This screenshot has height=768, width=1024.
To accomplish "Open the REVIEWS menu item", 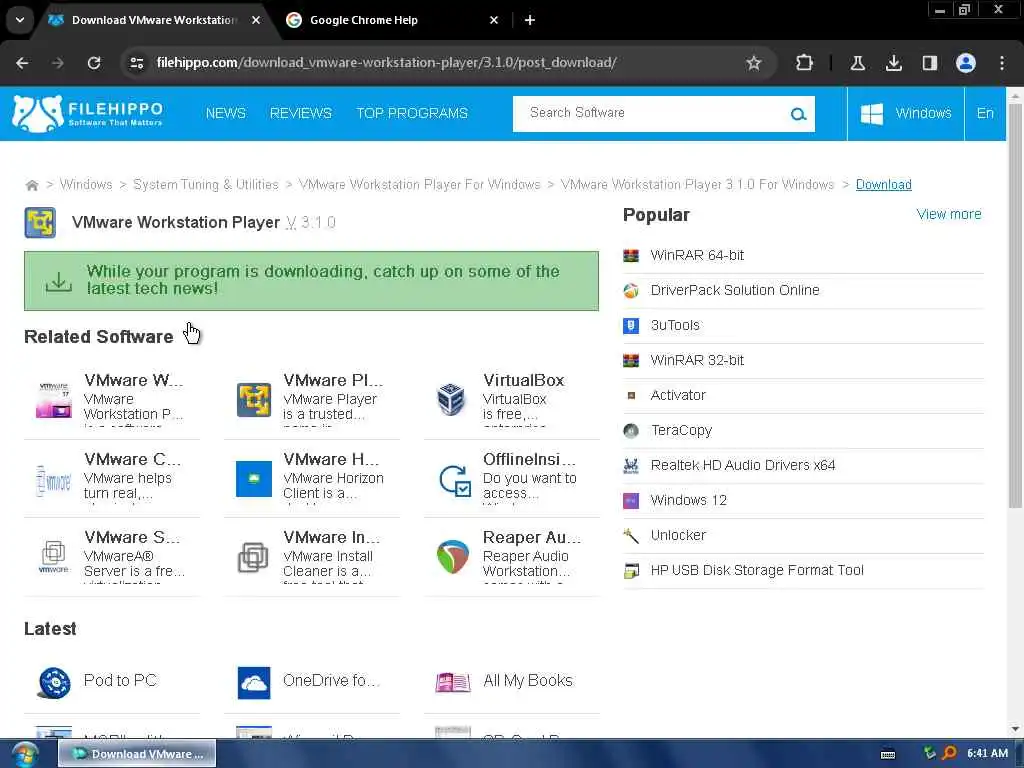I will click(x=301, y=114).
